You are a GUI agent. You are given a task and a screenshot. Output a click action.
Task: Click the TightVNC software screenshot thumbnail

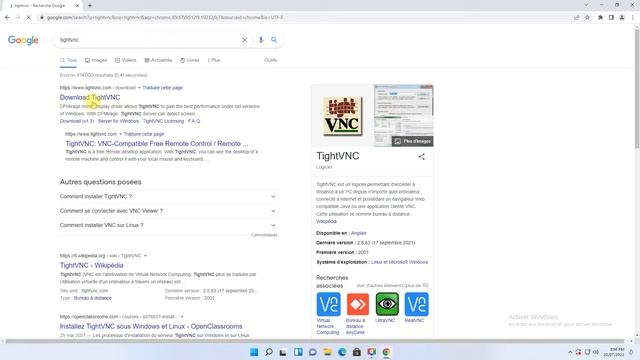[x=404, y=116]
